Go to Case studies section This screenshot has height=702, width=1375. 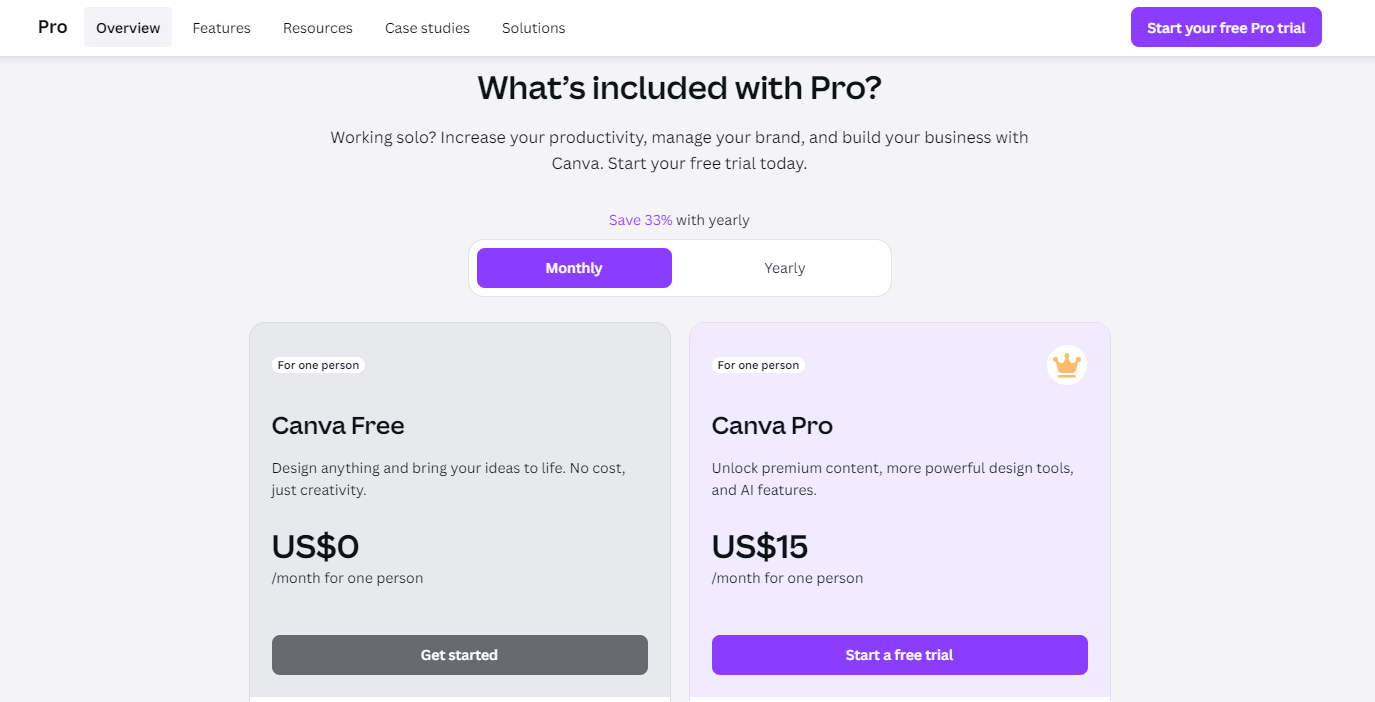point(427,28)
